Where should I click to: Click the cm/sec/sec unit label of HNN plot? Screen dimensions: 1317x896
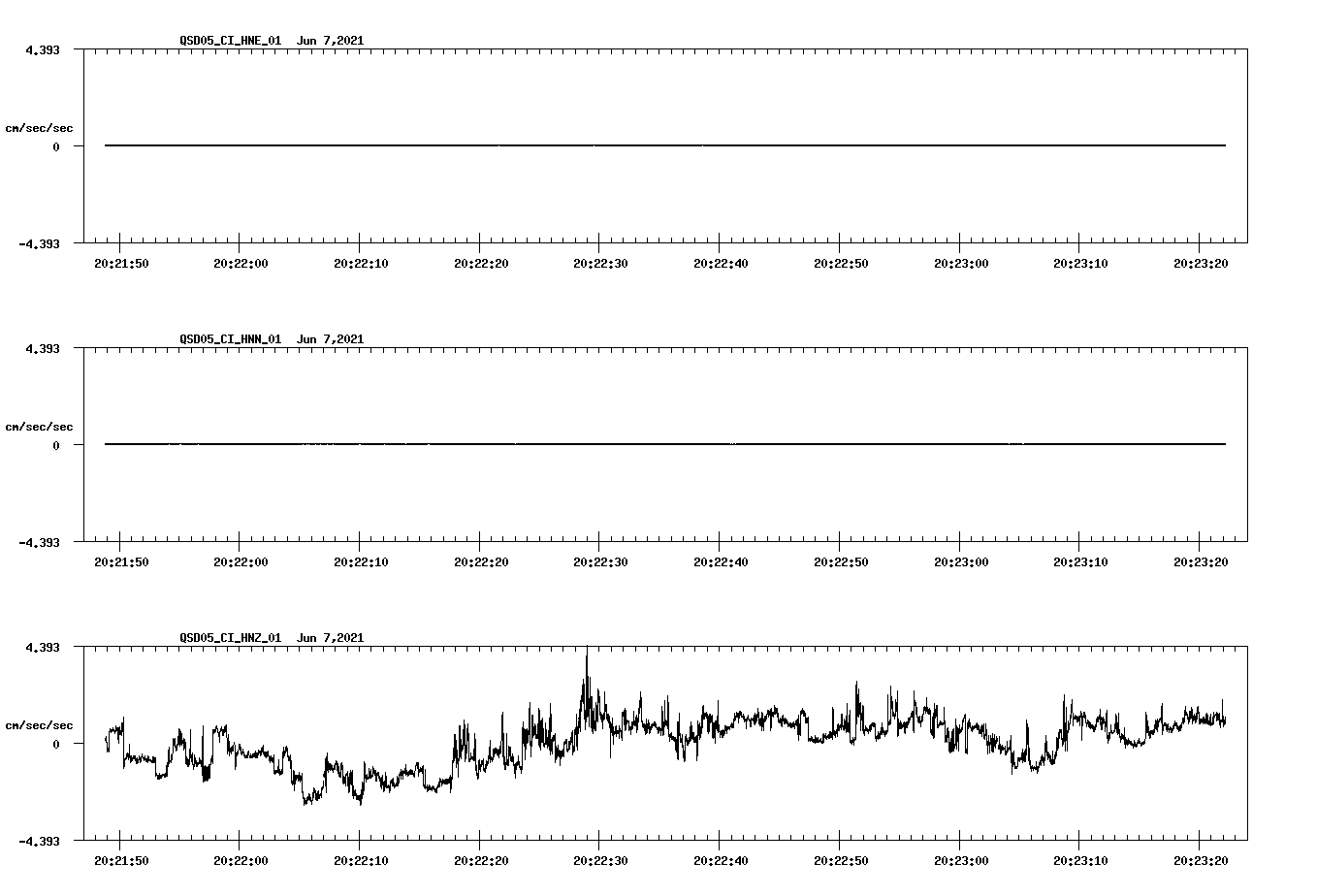[x=39, y=427]
